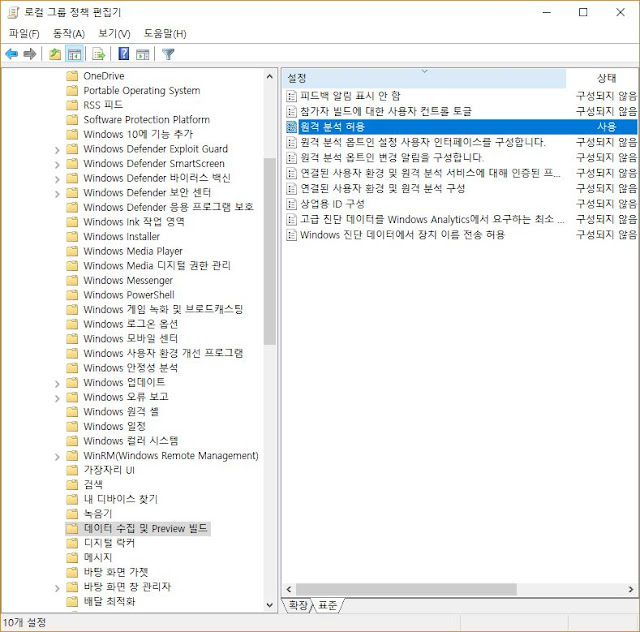The width and height of the screenshot is (640, 632).
Task: Click horizontal scrollbar right arrow in settings
Action: pyautogui.click(x=631, y=590)
